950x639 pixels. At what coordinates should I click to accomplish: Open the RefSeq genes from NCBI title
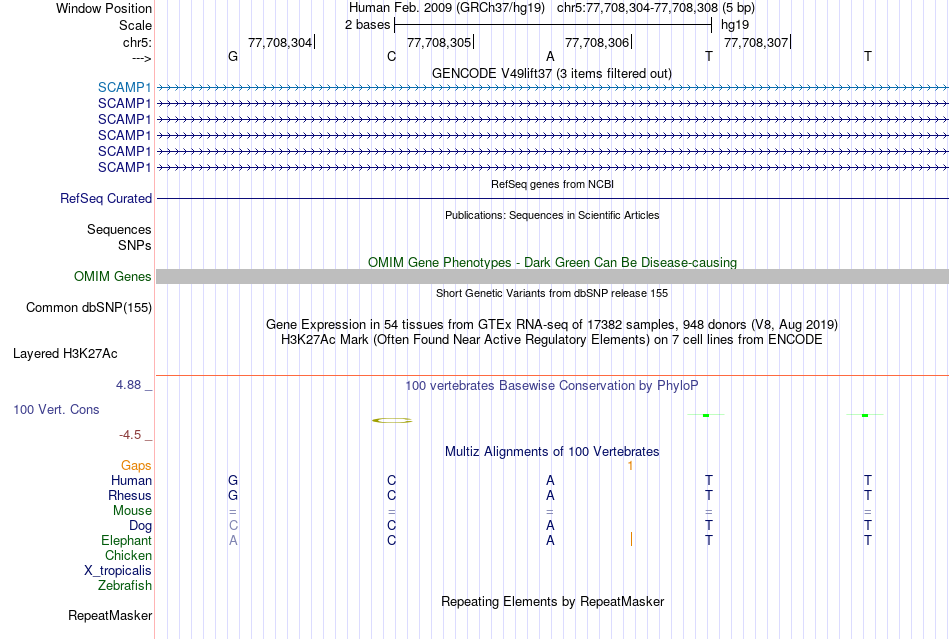pyautogui.click(x=552, y=184)
